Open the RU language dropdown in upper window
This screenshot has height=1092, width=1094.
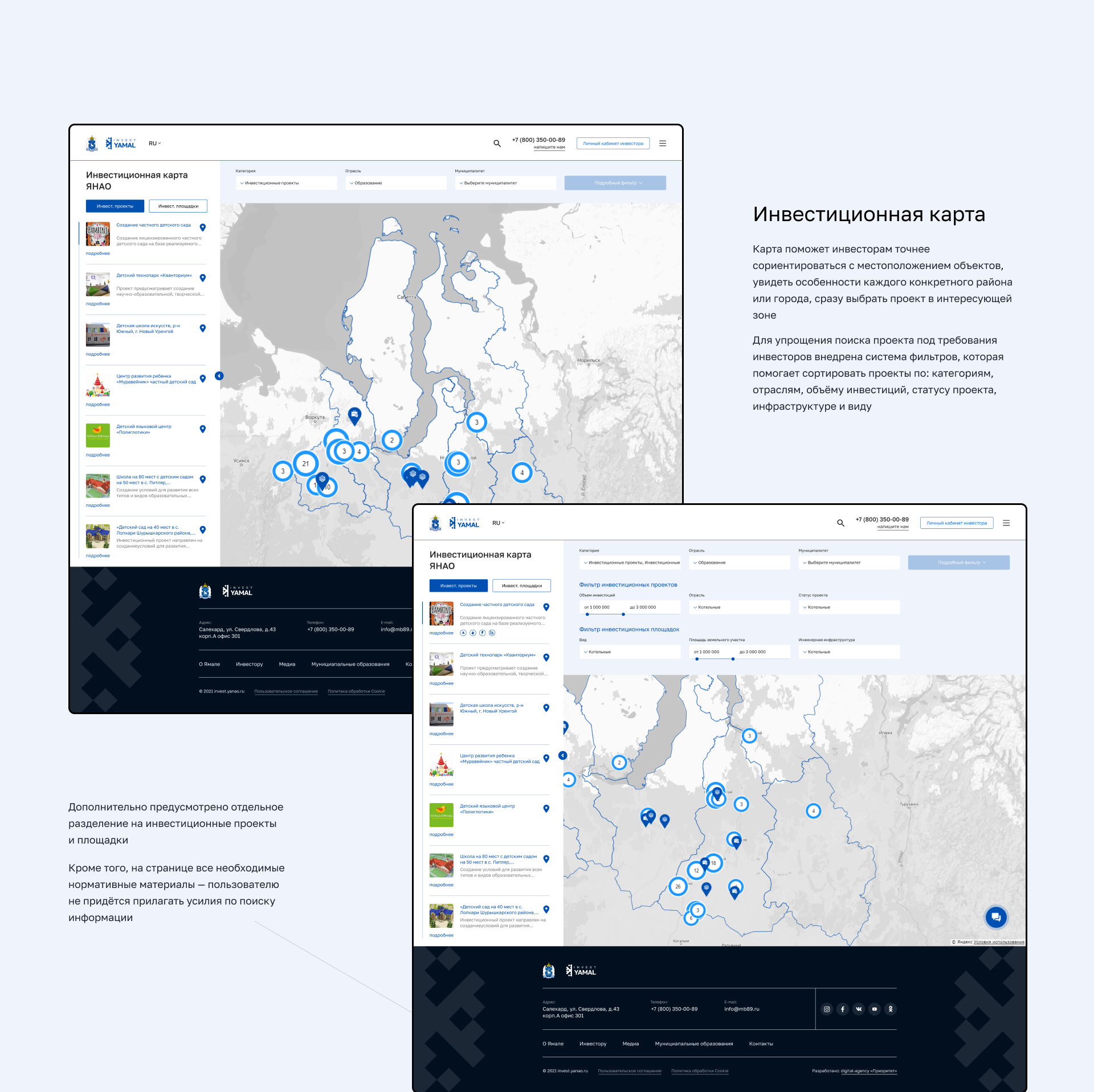[154, 144]
